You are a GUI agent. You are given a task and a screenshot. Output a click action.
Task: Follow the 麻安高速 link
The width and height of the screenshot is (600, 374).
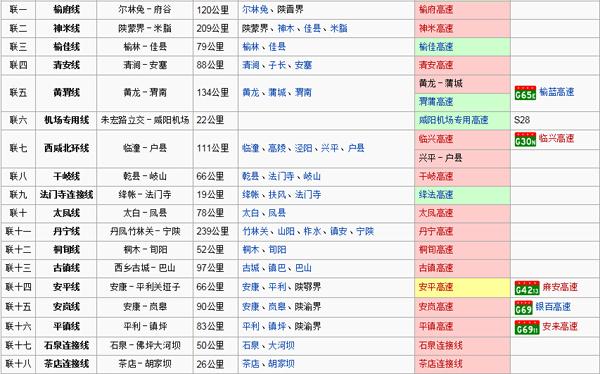pyautogui.click(x=560, y=287)
